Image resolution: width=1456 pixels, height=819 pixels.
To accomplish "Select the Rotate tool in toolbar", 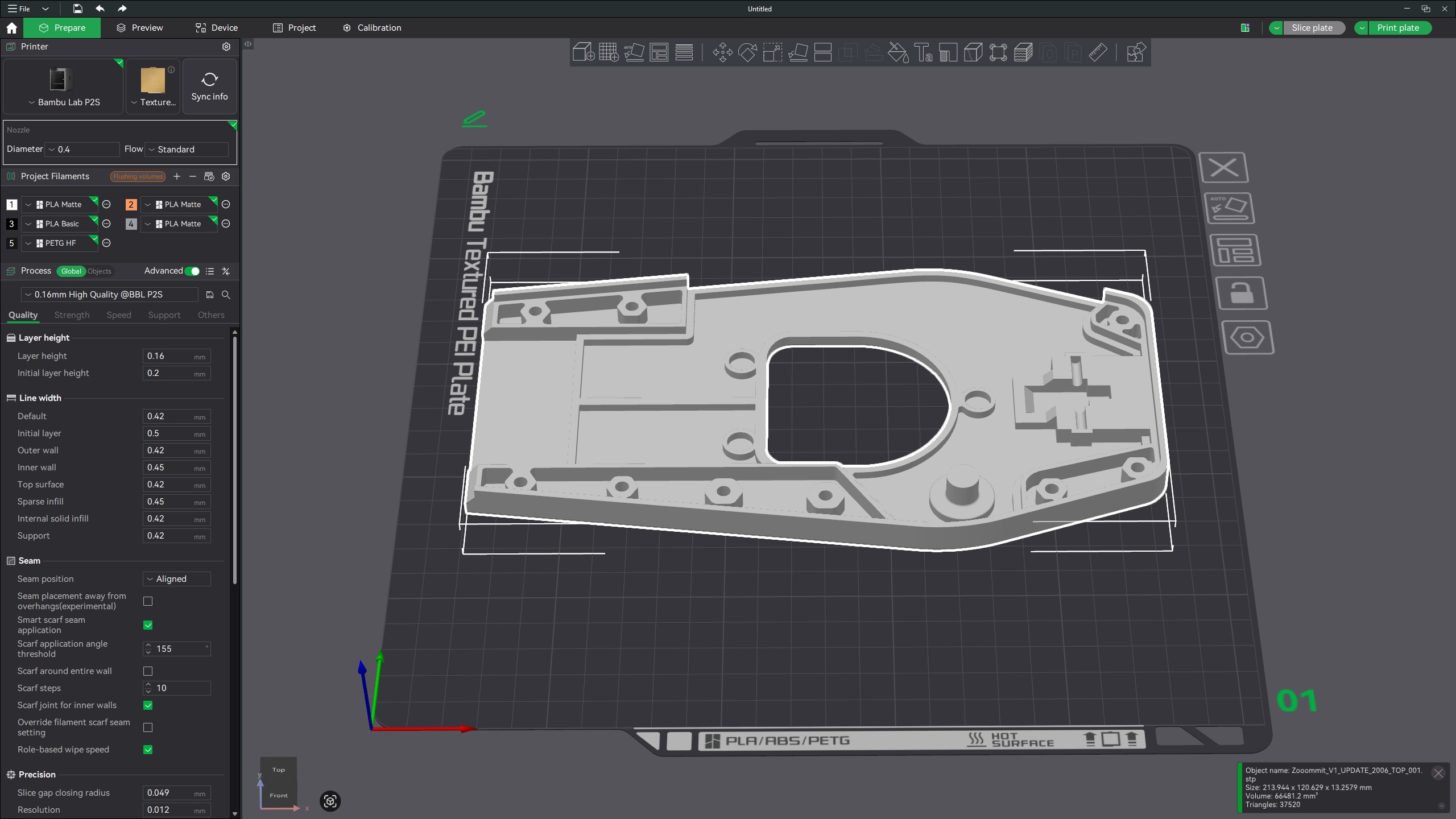I will [x=747, y=52].
